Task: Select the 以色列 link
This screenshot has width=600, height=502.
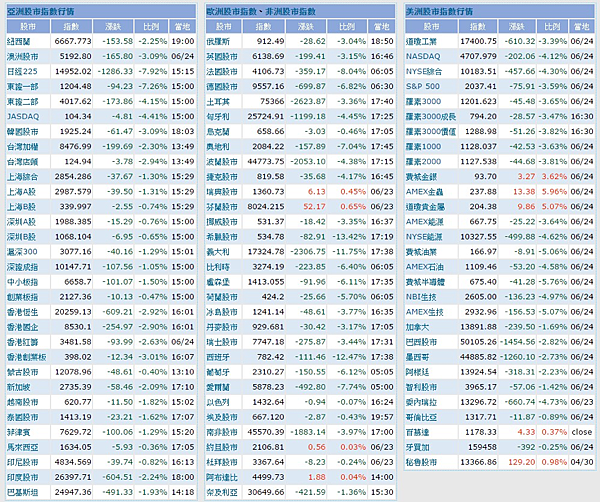Action: click(218, 402)
